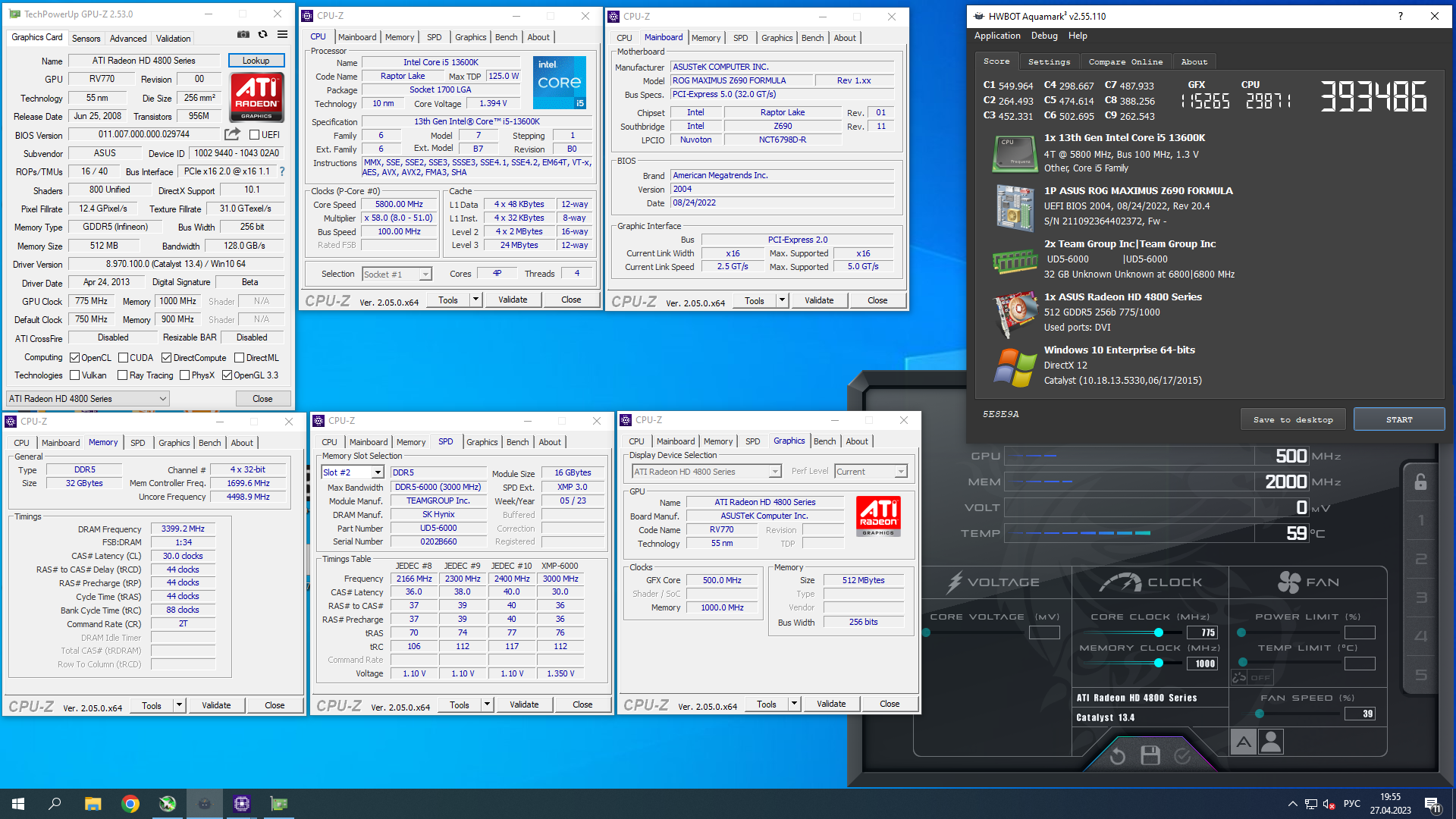The width and height of the screenshot is (1456, 819).
Task: Click the fan Auto 'A' button
Action: (x=1244, y=742)
